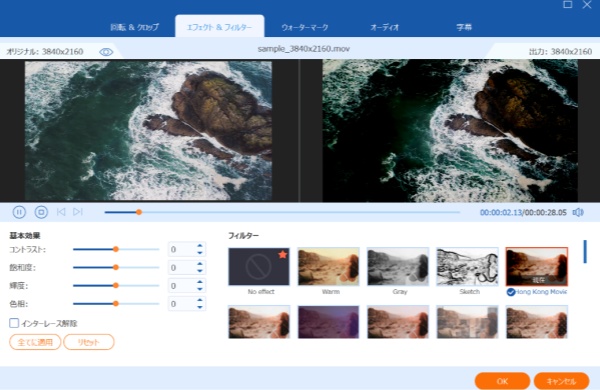Image resolution: width=600 pixels, height=390 pixels.
Task: Choose last filter thumbnail in second row
Action: 537,322
